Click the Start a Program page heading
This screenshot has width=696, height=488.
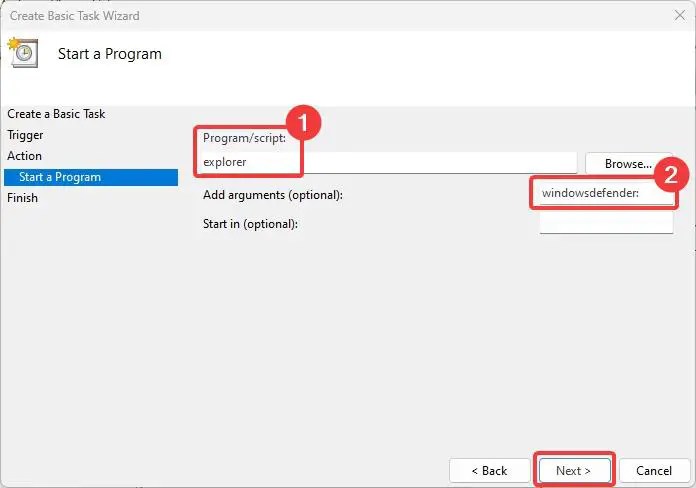pos(110,54)
